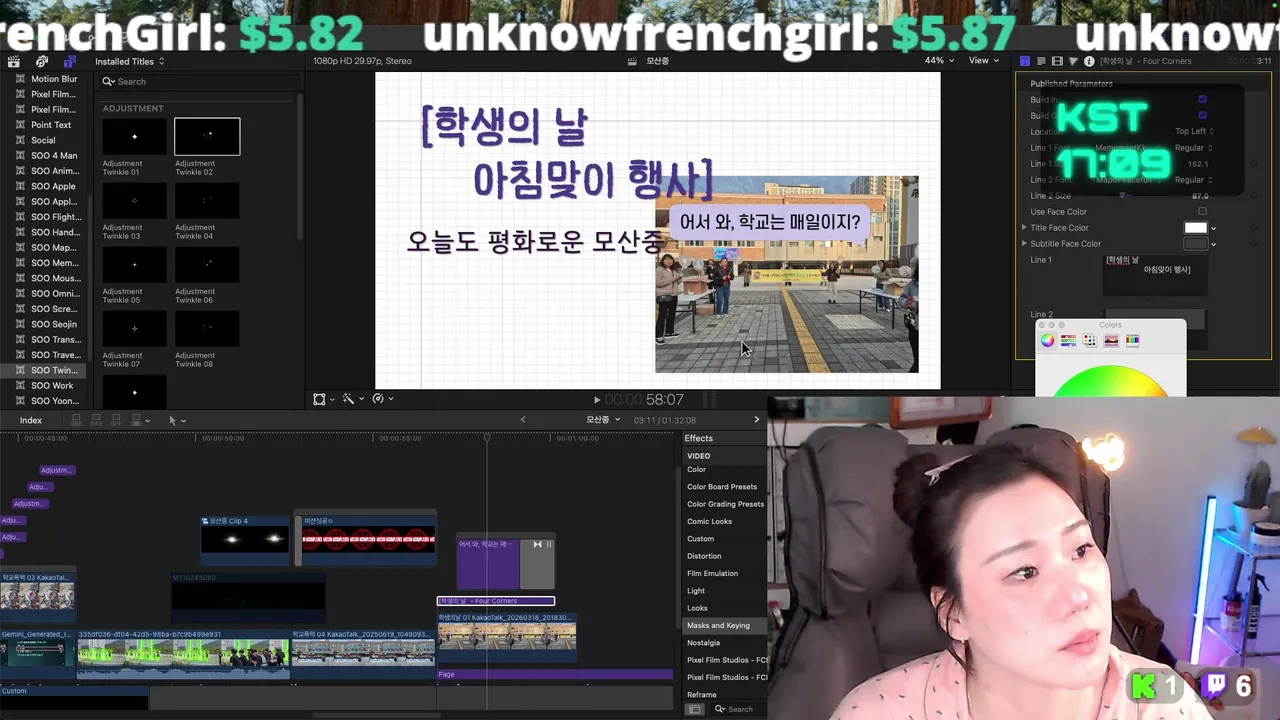The height and width of the screenshot is (720, 1280).
Task: Open the viewer zoom 44% dropdown
Action: 938,60
